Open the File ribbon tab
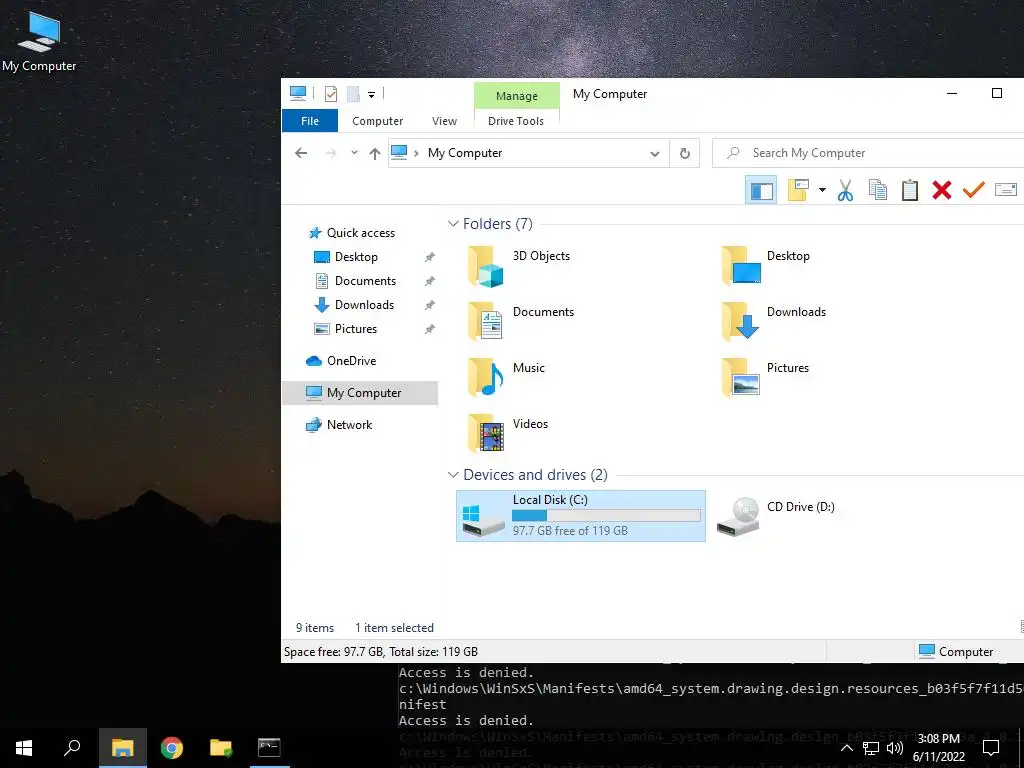The image size is (1024, 768). tap(310, 121)
